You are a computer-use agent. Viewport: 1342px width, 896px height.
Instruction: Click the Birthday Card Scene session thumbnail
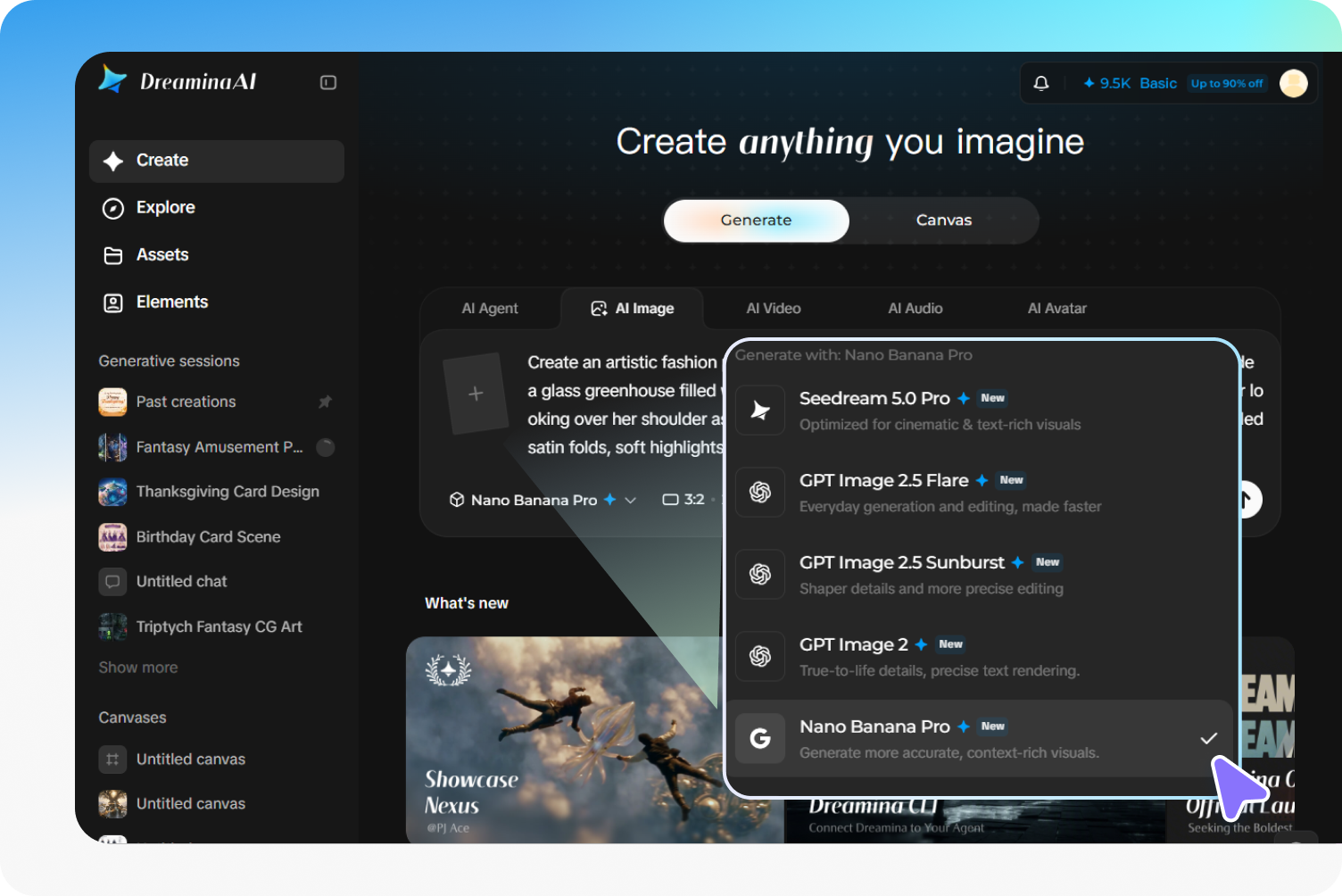(112, 536)
